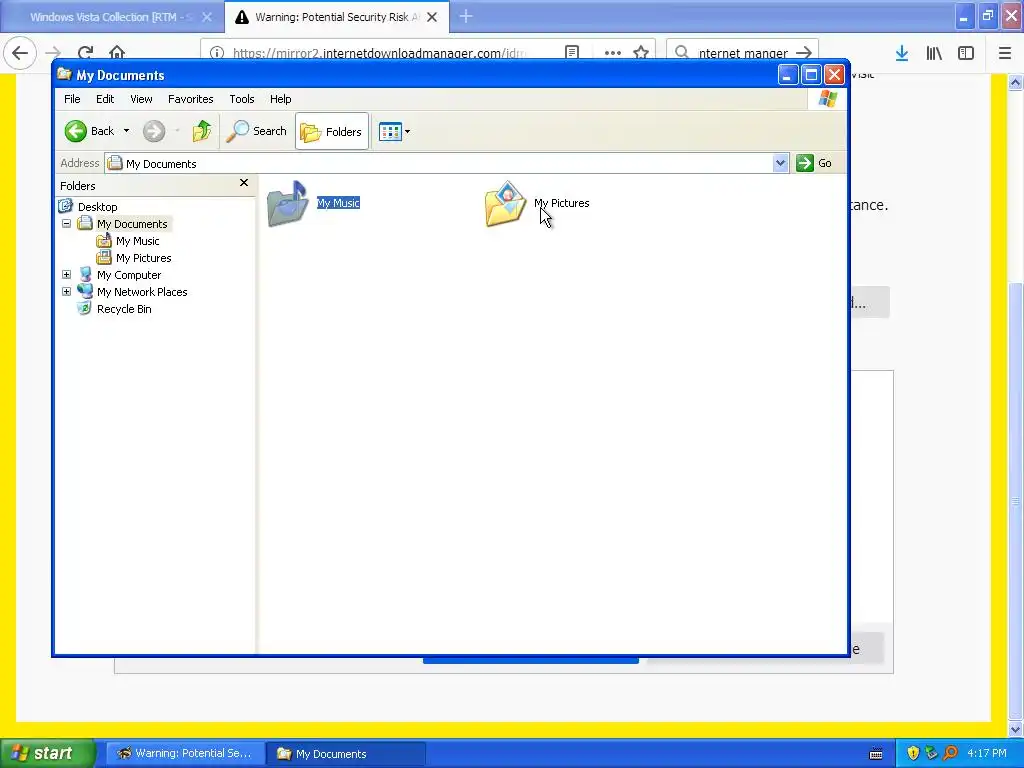The width and height of the screenshot is (1024, 768).
Task: Open the Edit menu
Action: coord(105,99)
